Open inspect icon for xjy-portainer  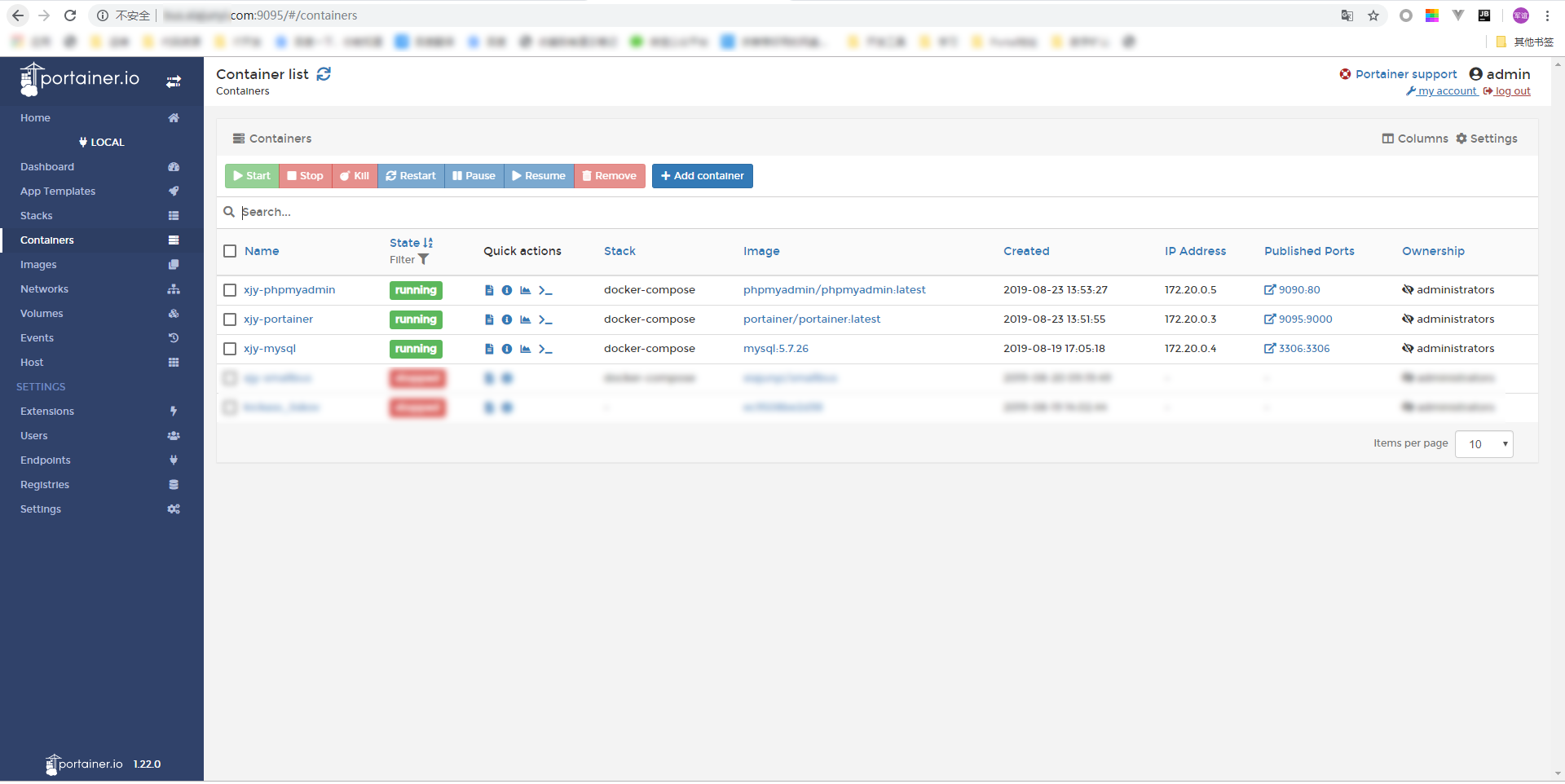pos(507,319)
